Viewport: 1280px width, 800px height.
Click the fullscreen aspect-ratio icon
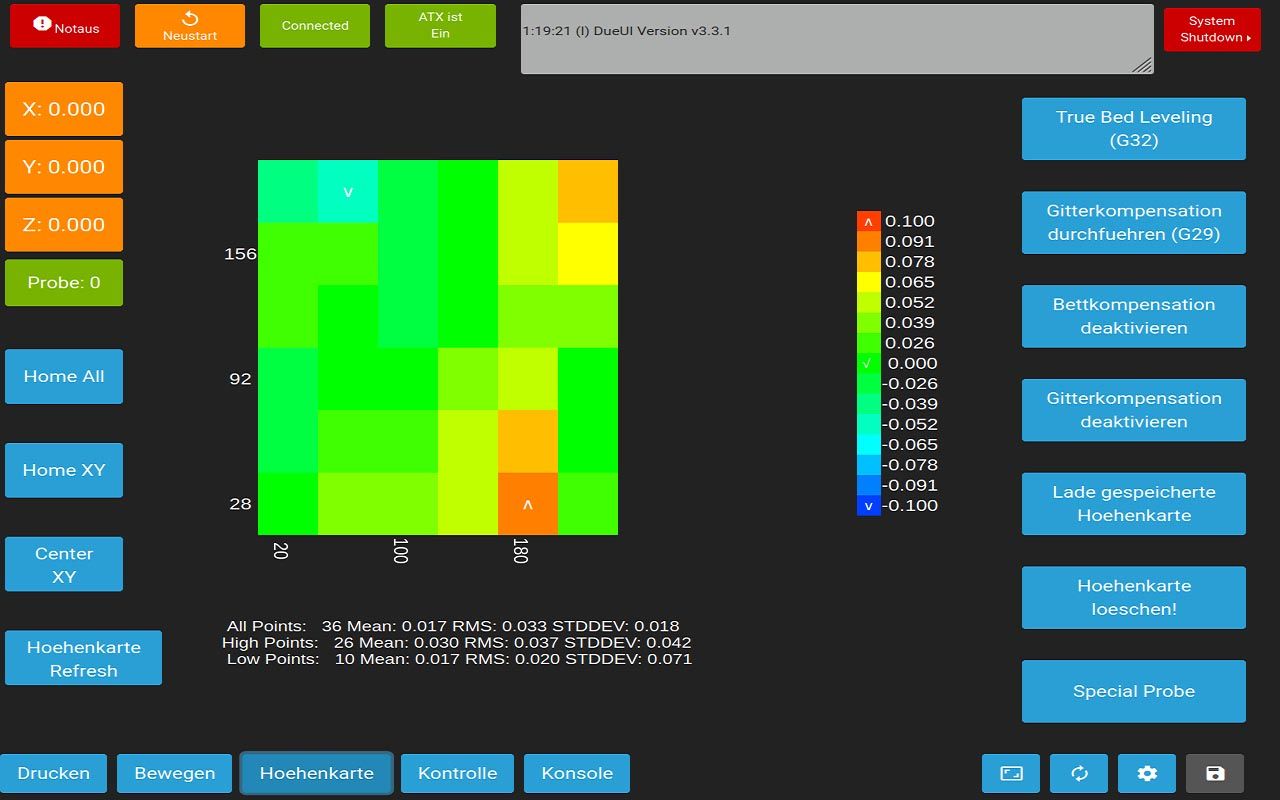(x=1012, y=773)
